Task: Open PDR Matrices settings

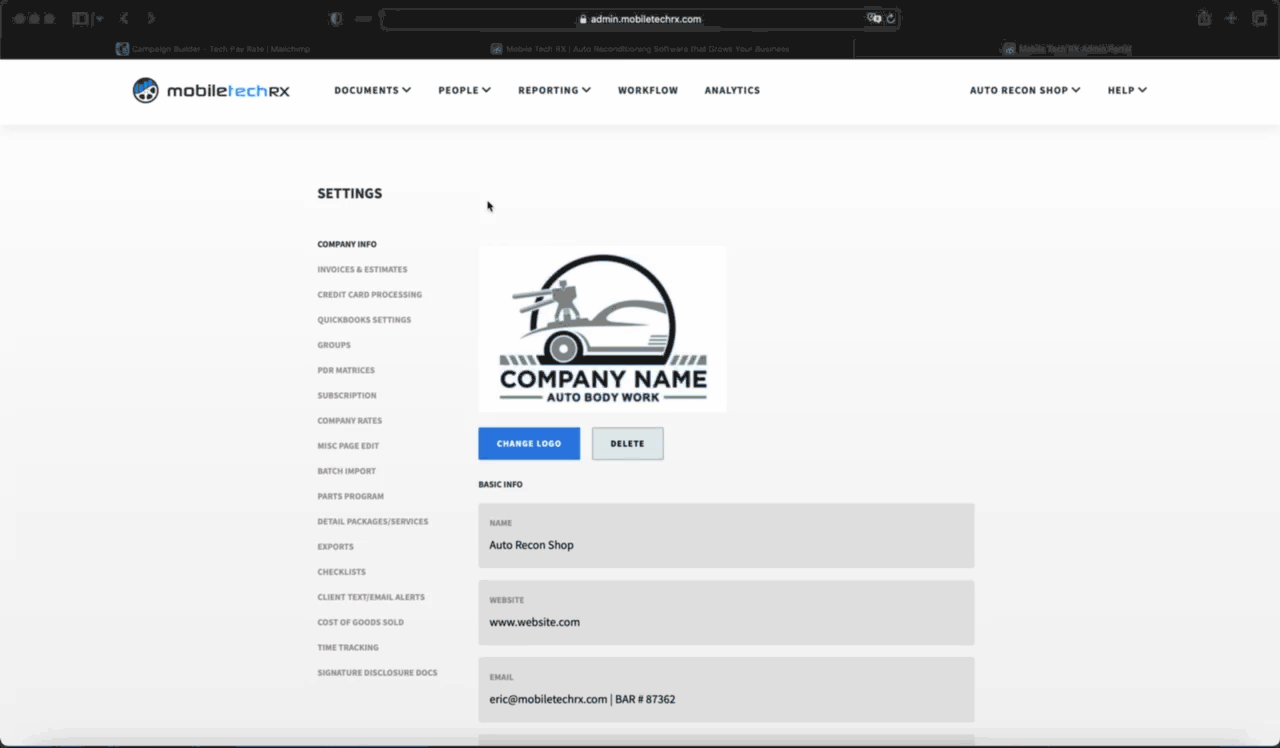Action: point(346,370)
